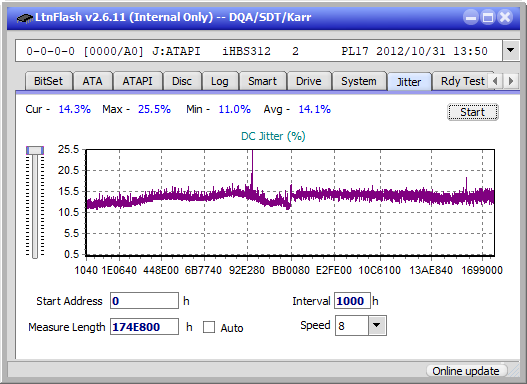Click the Measure Length input field
Screen dimensions: 527x384
(x=144, y=327)
